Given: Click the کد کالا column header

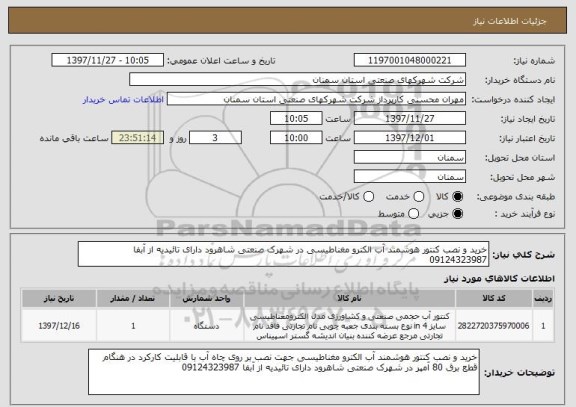Looking at the screenshot, I should click(494, 298).
